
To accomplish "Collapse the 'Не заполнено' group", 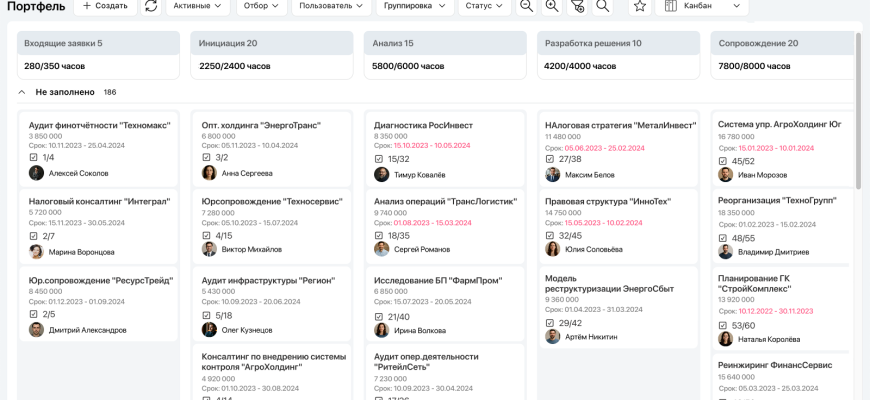I will point(22,92).
